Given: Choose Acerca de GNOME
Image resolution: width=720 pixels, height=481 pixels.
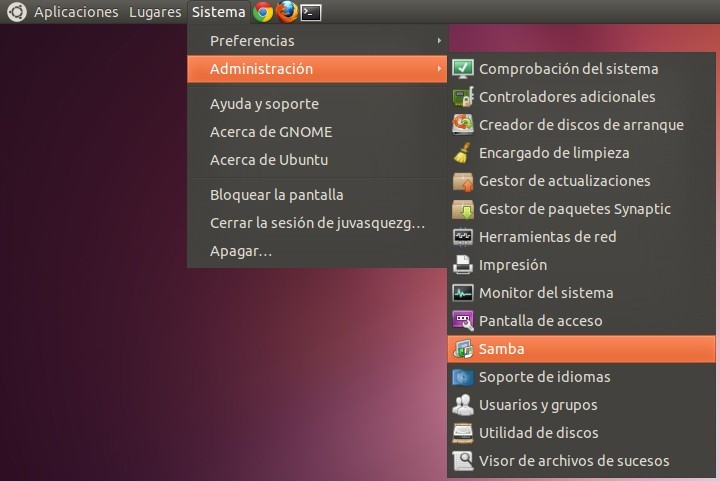Looking at the screenshot, I should (x=317, y=132).
